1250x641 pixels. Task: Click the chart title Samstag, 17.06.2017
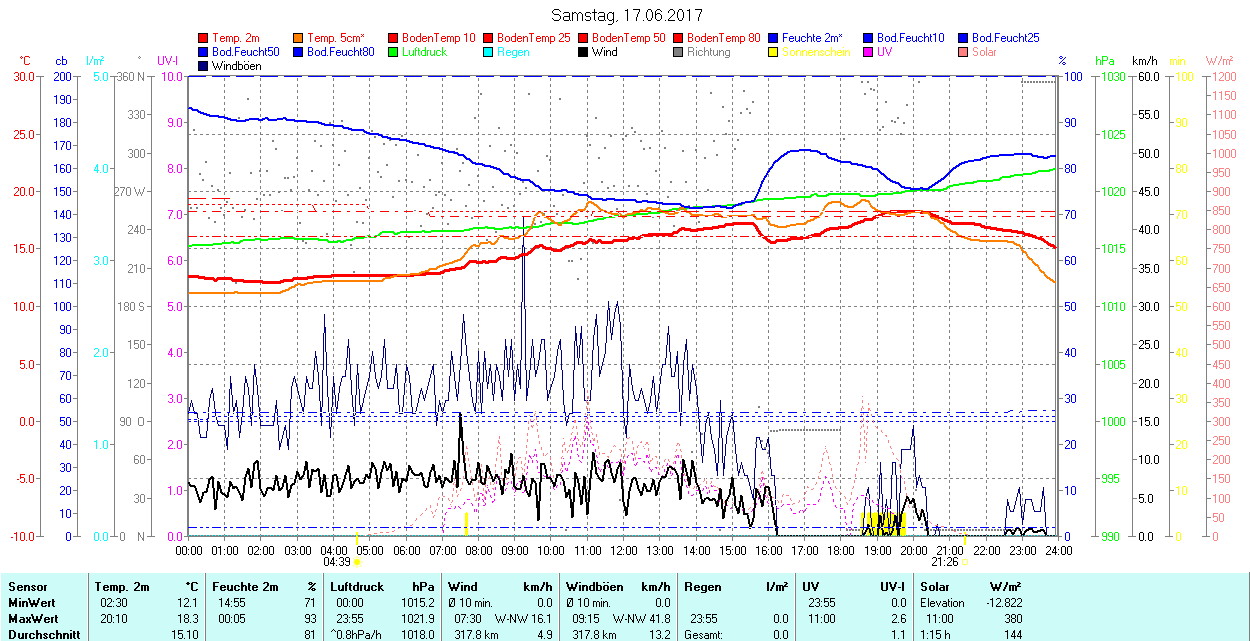click(x=627, y=15)
